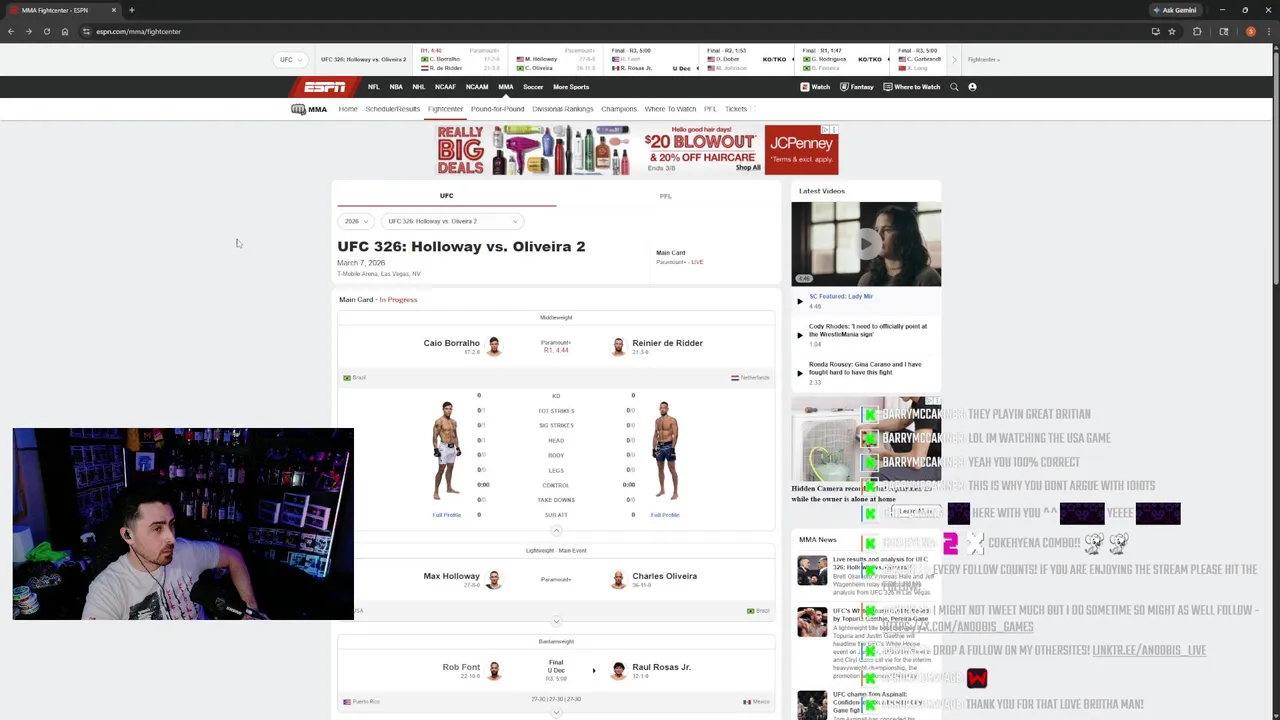Open the NBA menu item
The width and height of the screenshot is (1280, 720).
click(x=396, y=87)
